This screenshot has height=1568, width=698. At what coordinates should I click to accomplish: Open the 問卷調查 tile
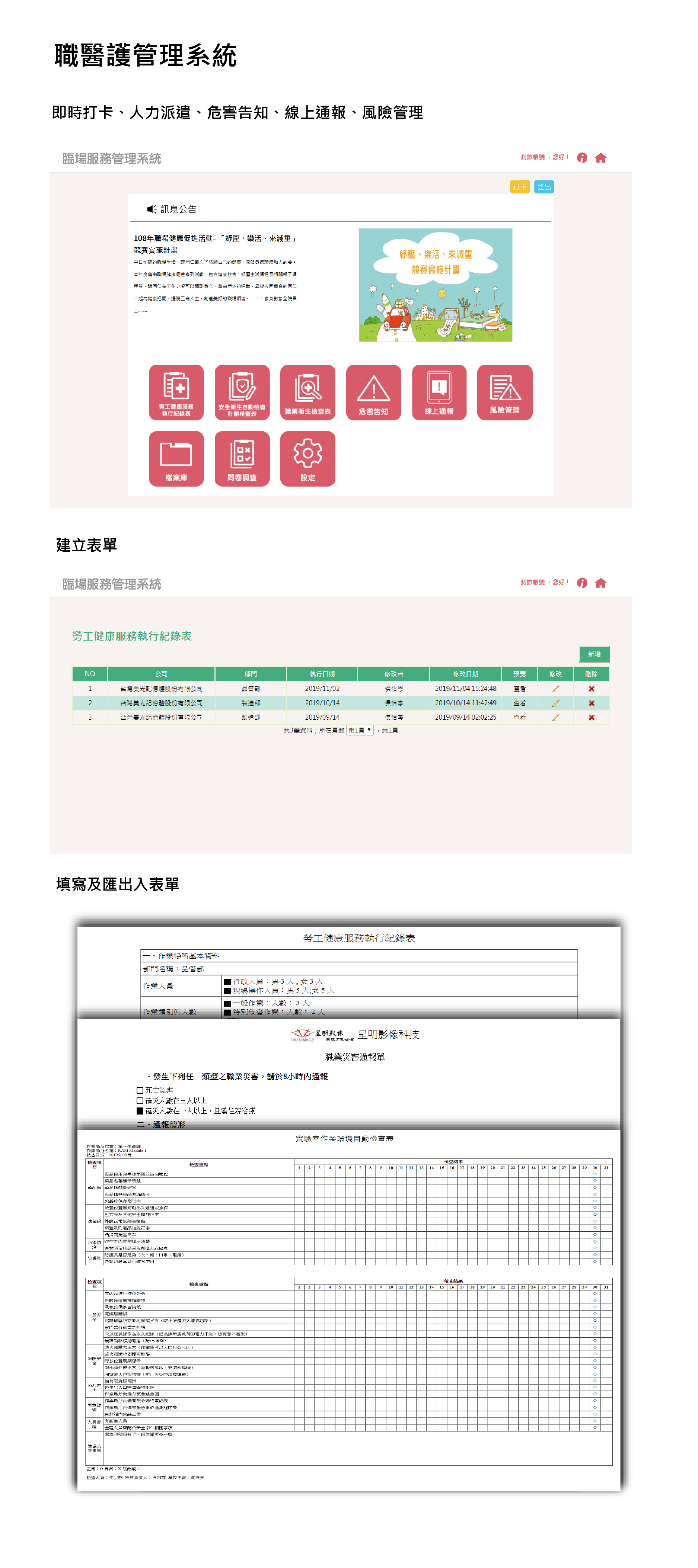[242, 459]
